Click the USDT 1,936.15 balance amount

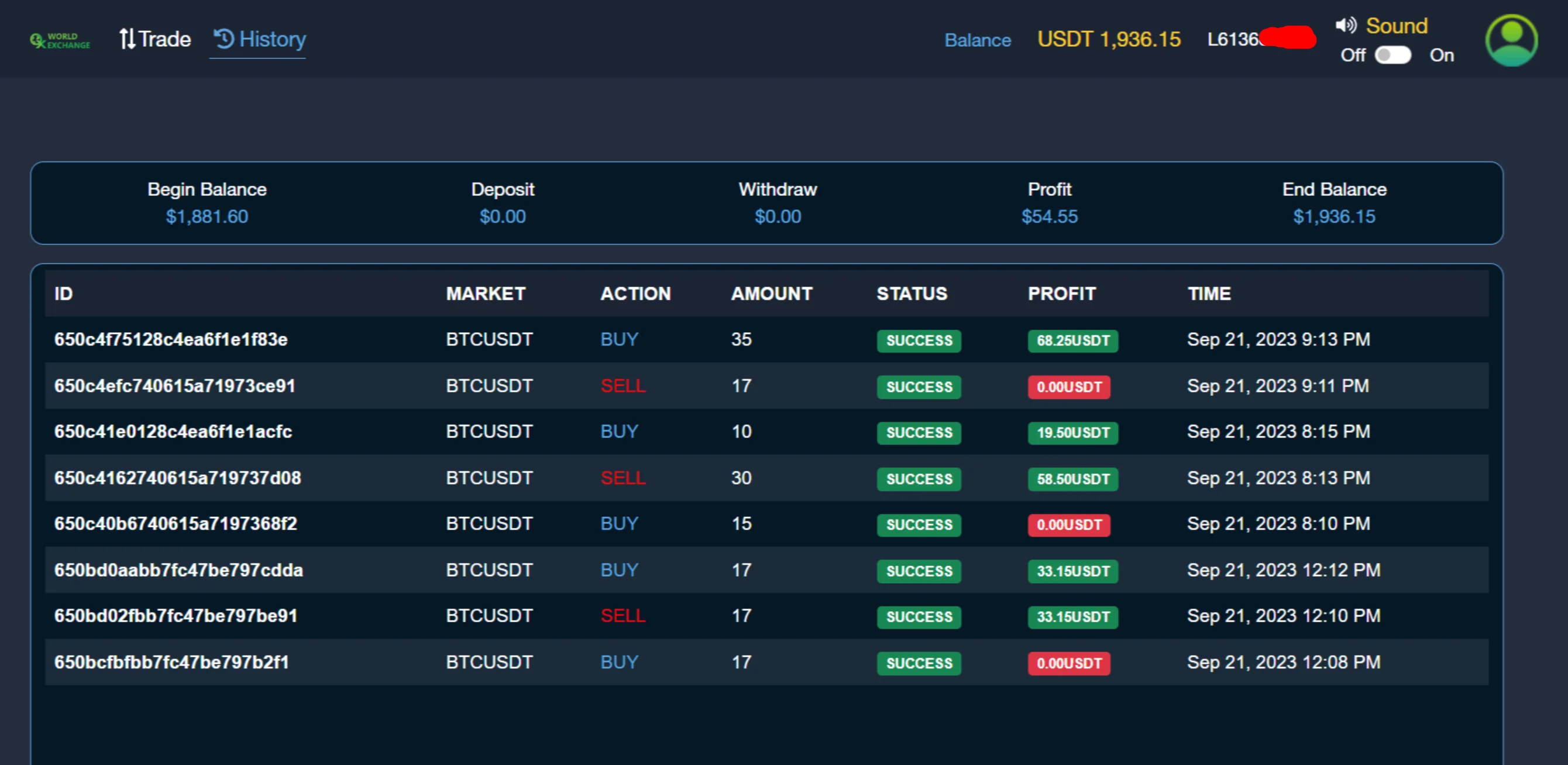(1109, 40)
